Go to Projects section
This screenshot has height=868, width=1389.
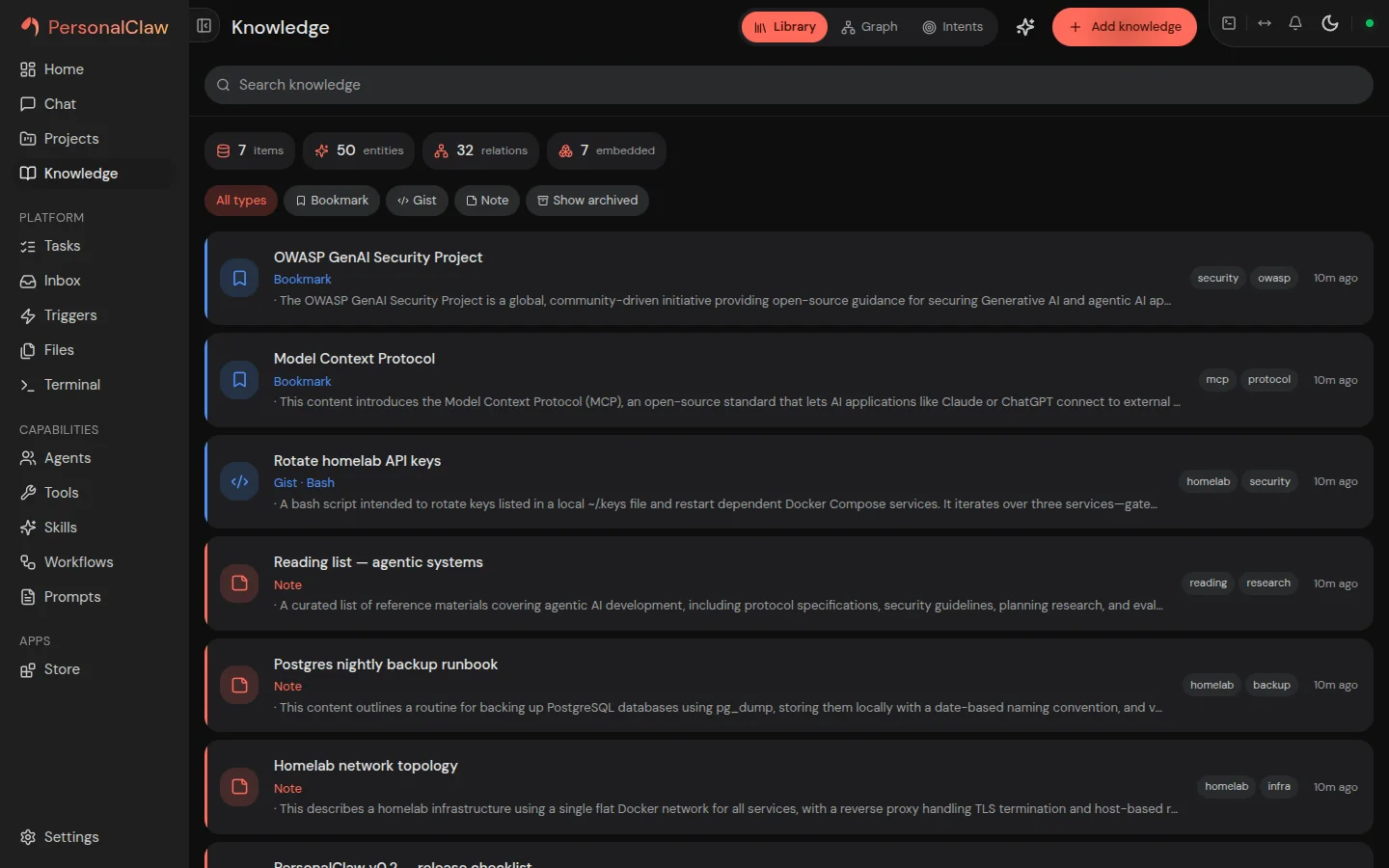pyautogui.click(x=95, y=139)
